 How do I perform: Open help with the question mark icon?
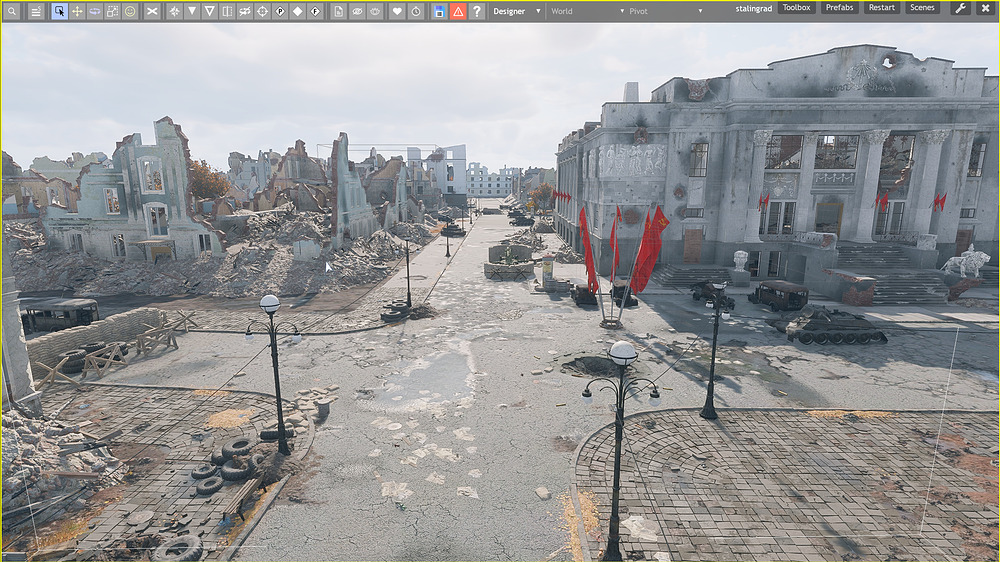click(x=476, y=11)
